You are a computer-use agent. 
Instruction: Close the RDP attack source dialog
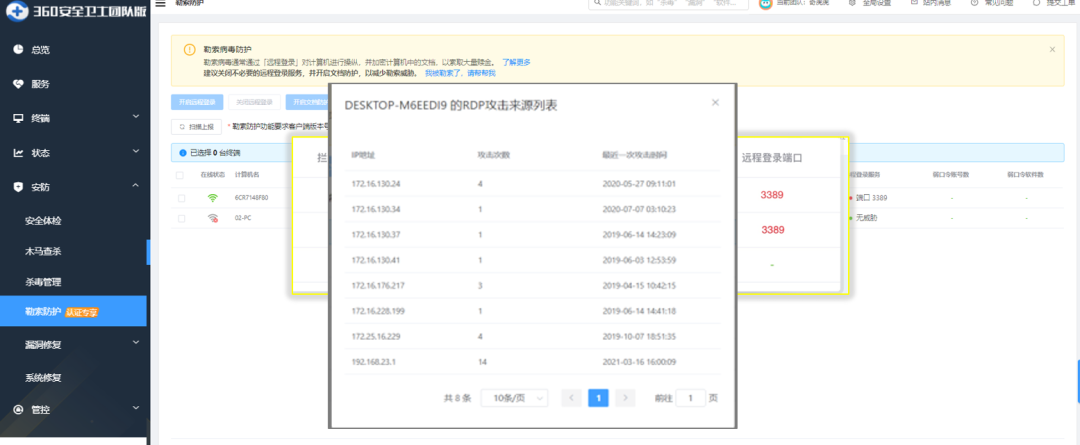714,102
